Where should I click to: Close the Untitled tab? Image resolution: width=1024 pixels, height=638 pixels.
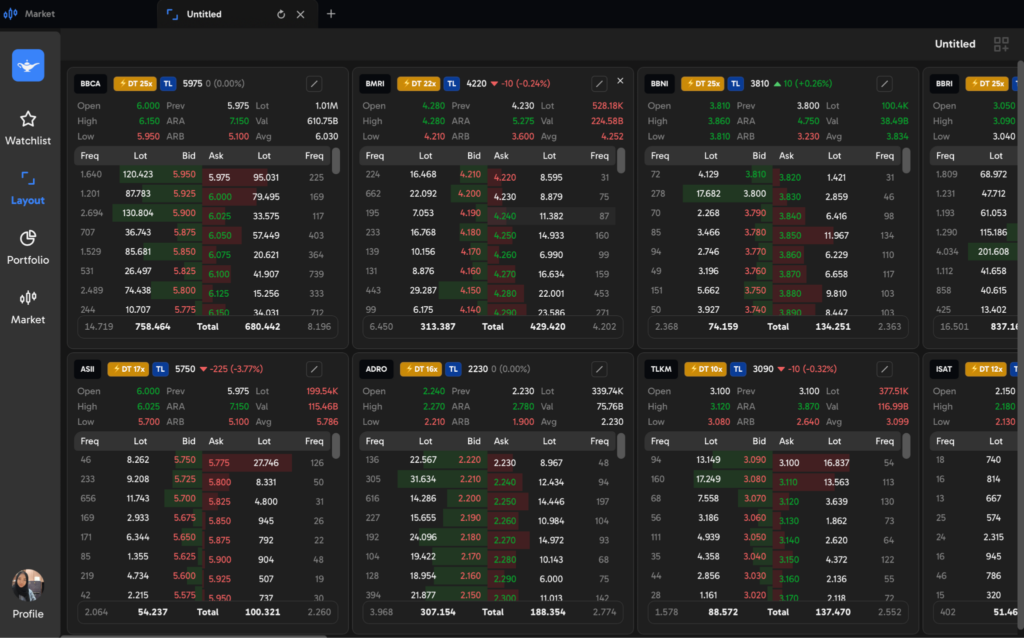pyautogui.click(x=300, y=14)
